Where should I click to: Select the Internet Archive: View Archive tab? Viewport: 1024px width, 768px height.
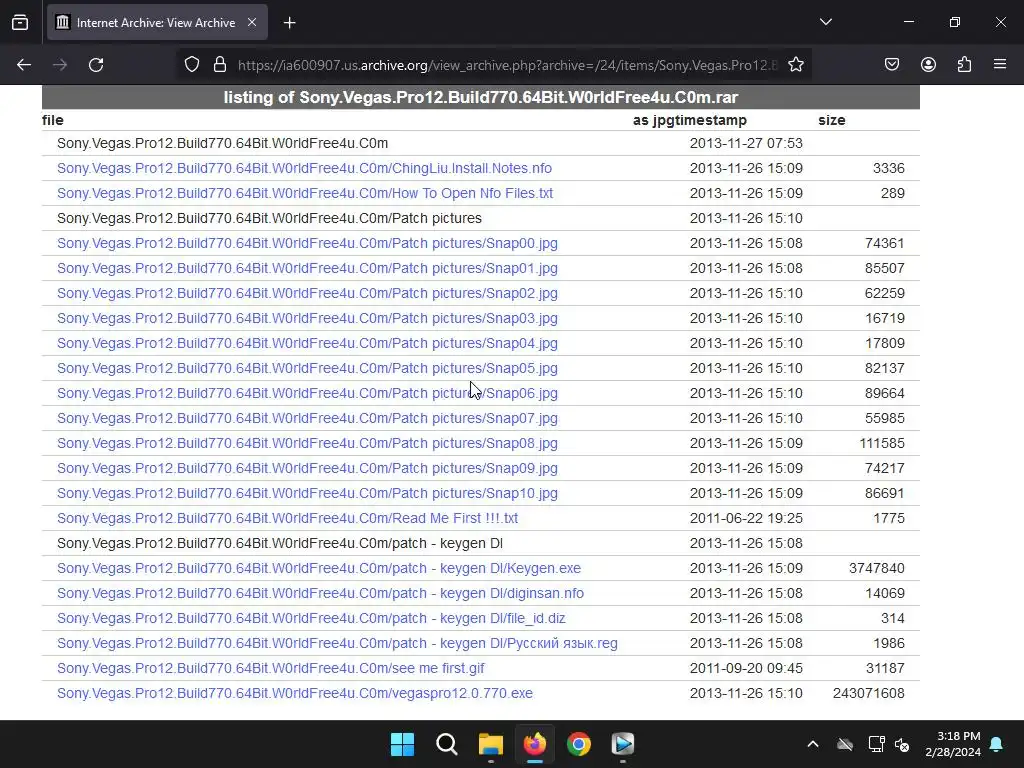[x=157, y=23]
